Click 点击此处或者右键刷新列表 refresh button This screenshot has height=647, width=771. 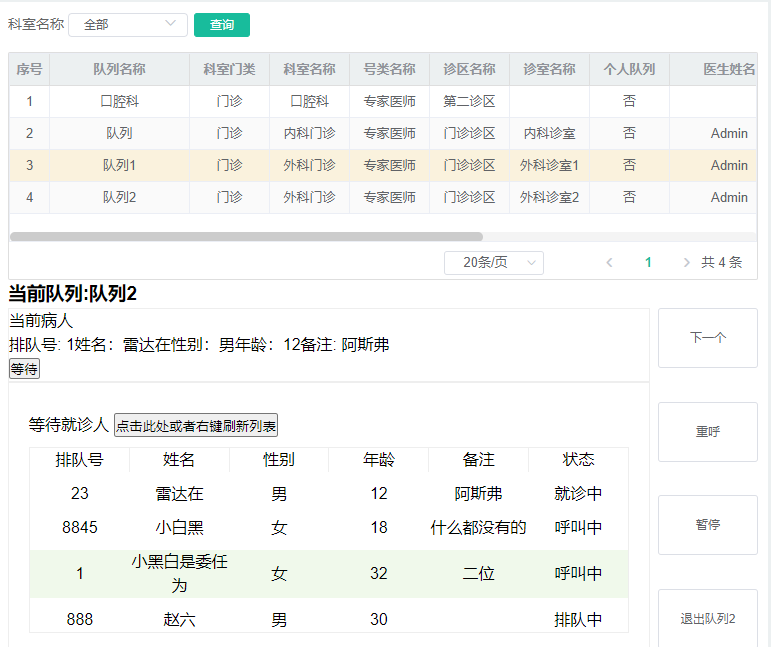click(196, 425)
